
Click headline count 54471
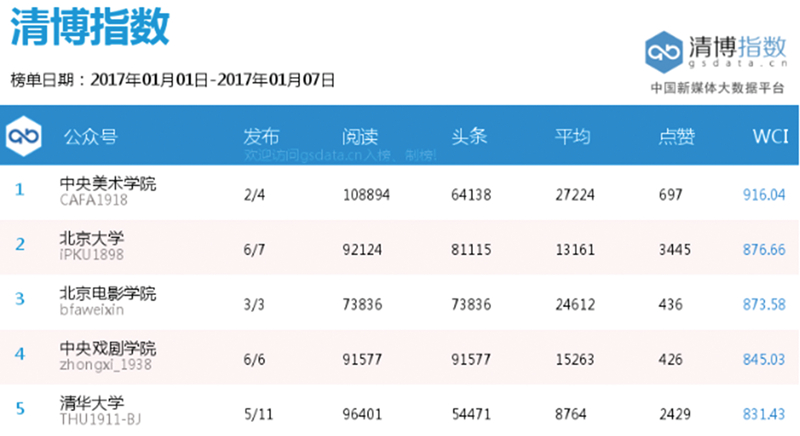point(471,414)
